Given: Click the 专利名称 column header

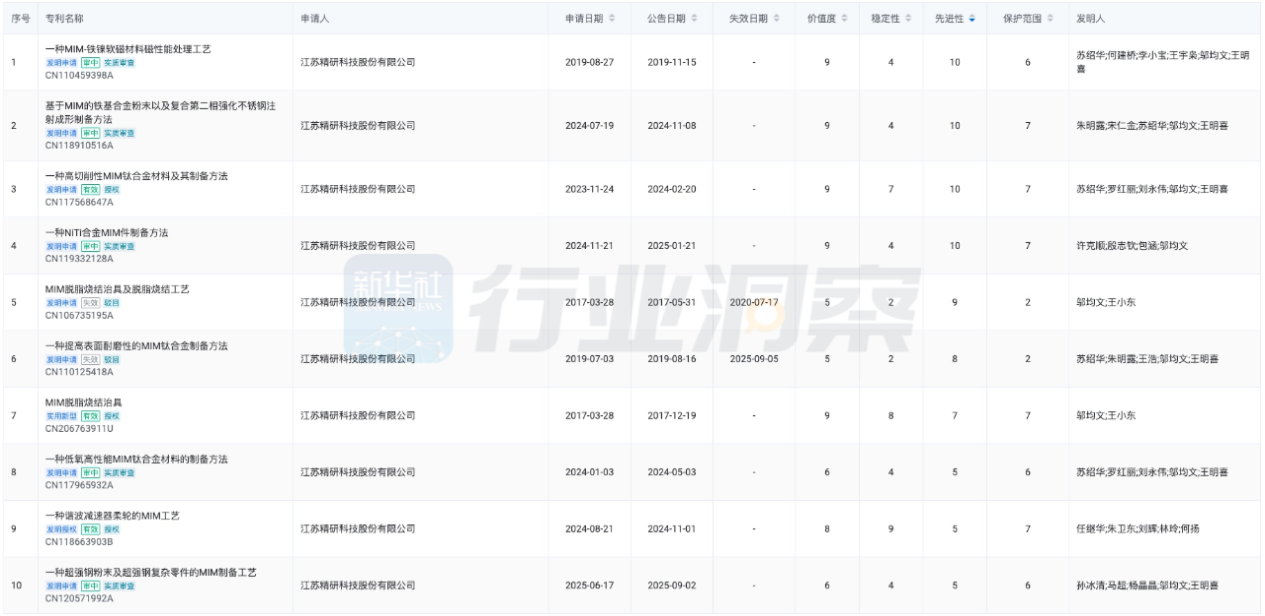Looking at the screenshot, I should [64, 19].
